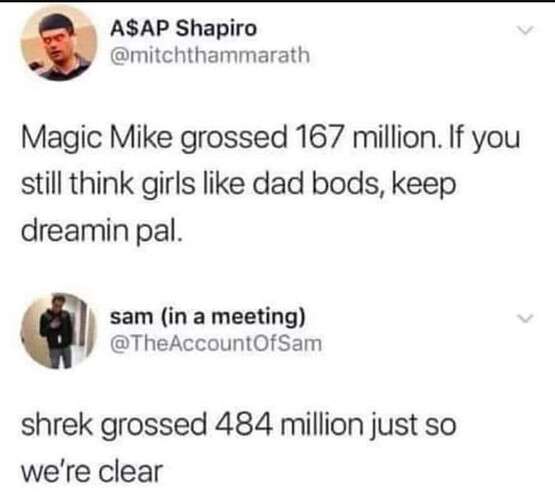Click the "167 million" figure in the tweet

[368, 138]
